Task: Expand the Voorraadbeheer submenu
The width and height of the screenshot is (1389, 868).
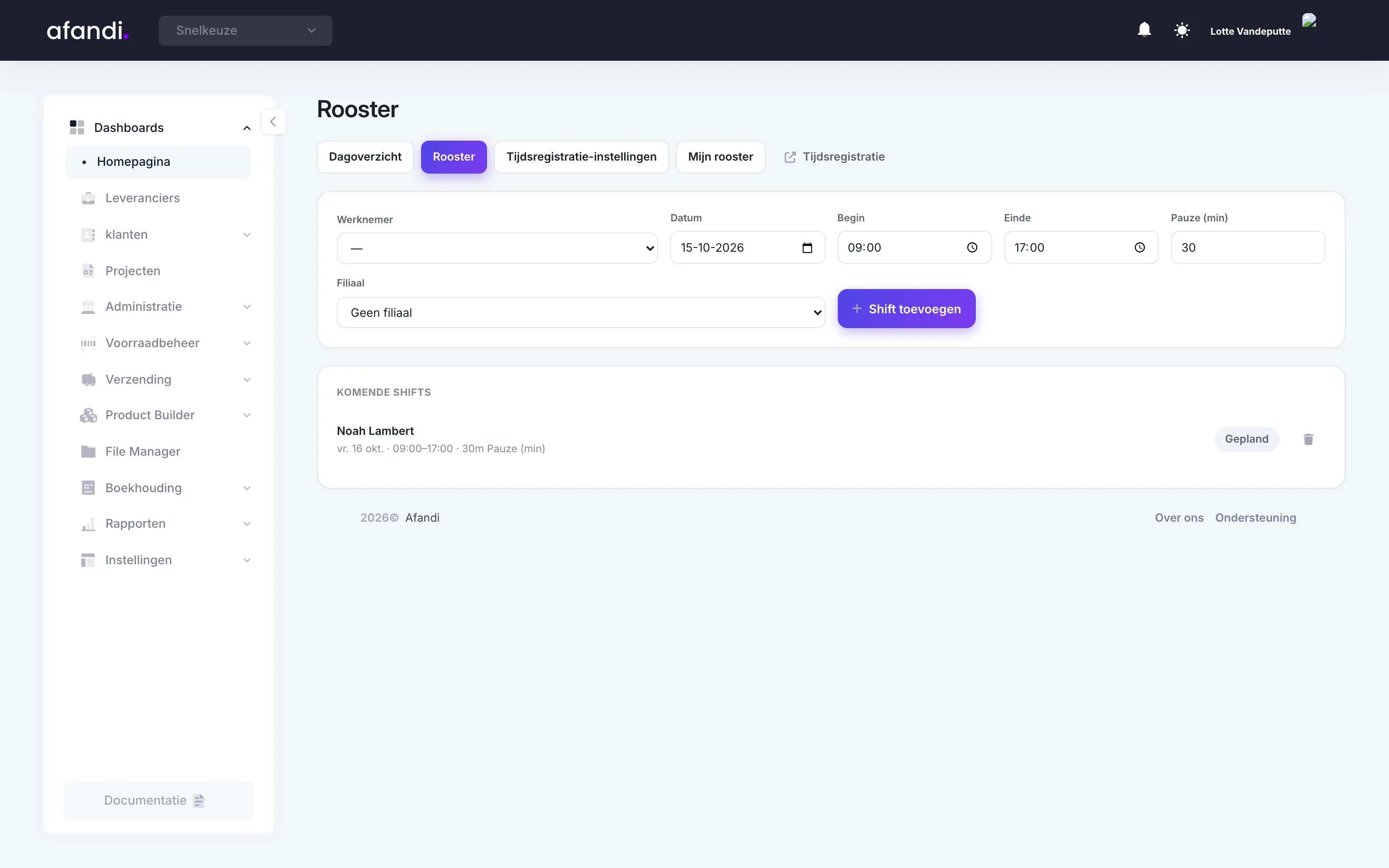Action: (247, 343)
